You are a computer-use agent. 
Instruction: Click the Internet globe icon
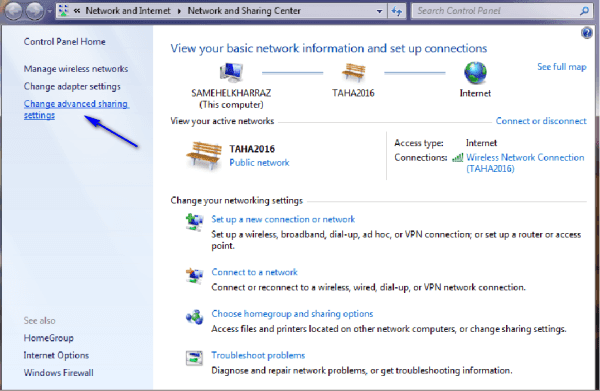[475, 73]
